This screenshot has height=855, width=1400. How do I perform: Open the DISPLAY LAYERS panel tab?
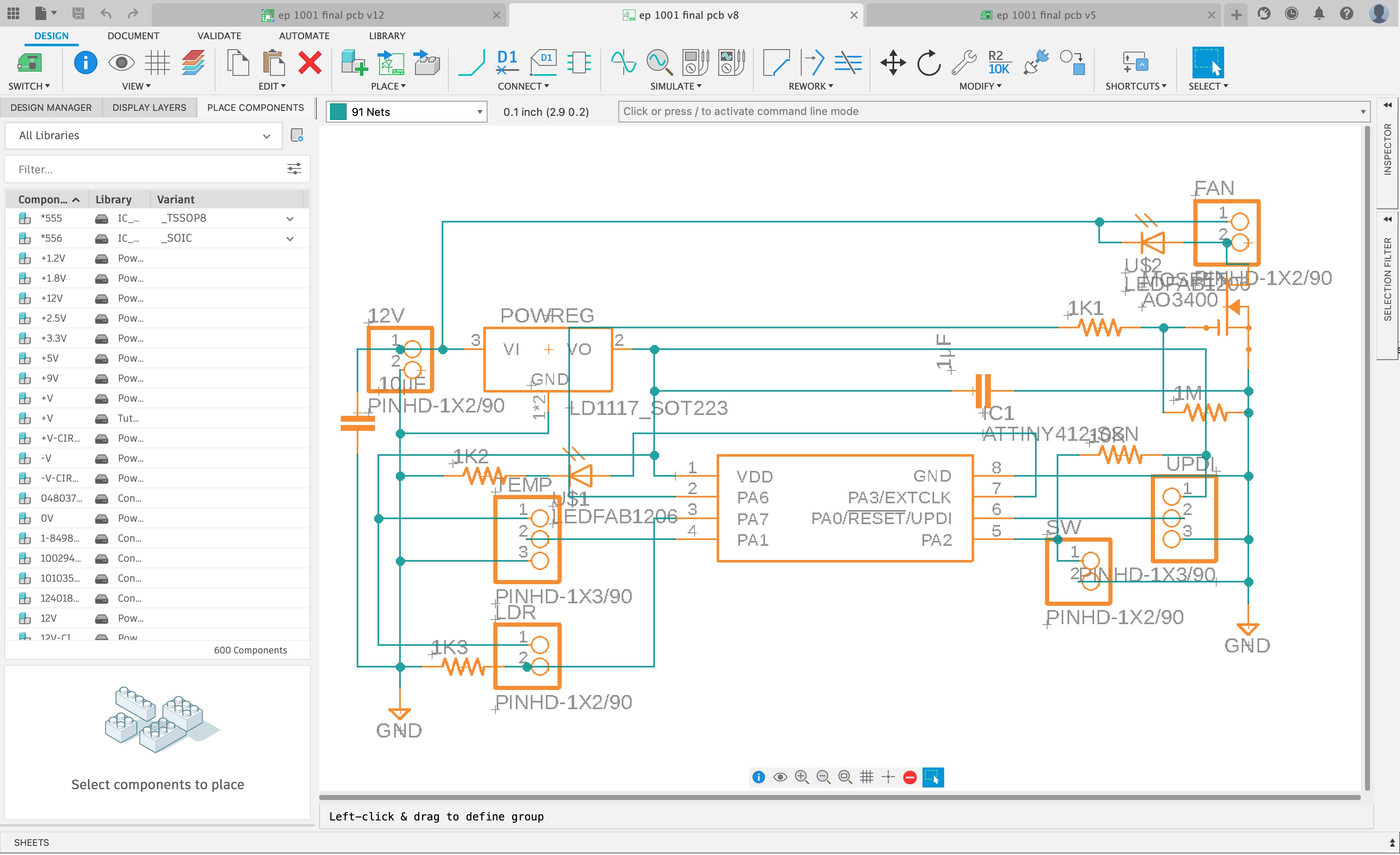(x=149, y=107)
